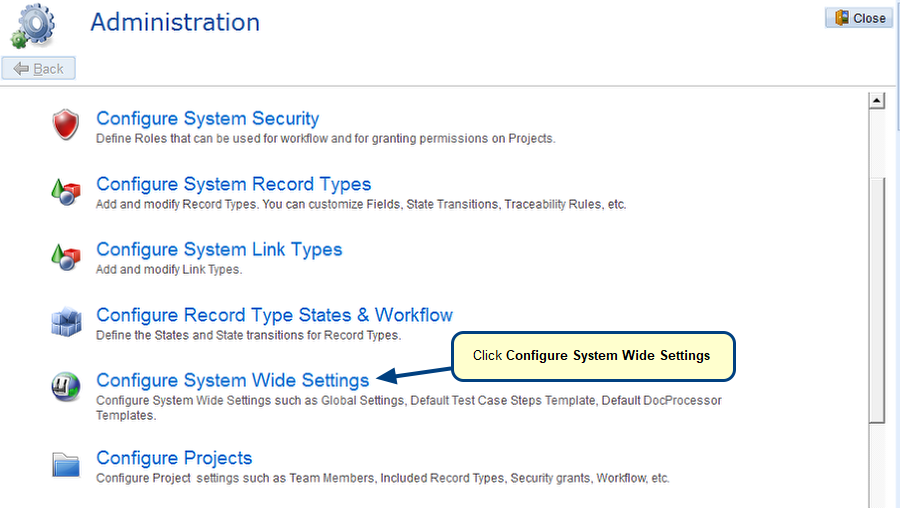The width and height of the screenshot is (900, 508).
Task: Click the blue cubes workflow icon
Action: [x=66, y=322]
